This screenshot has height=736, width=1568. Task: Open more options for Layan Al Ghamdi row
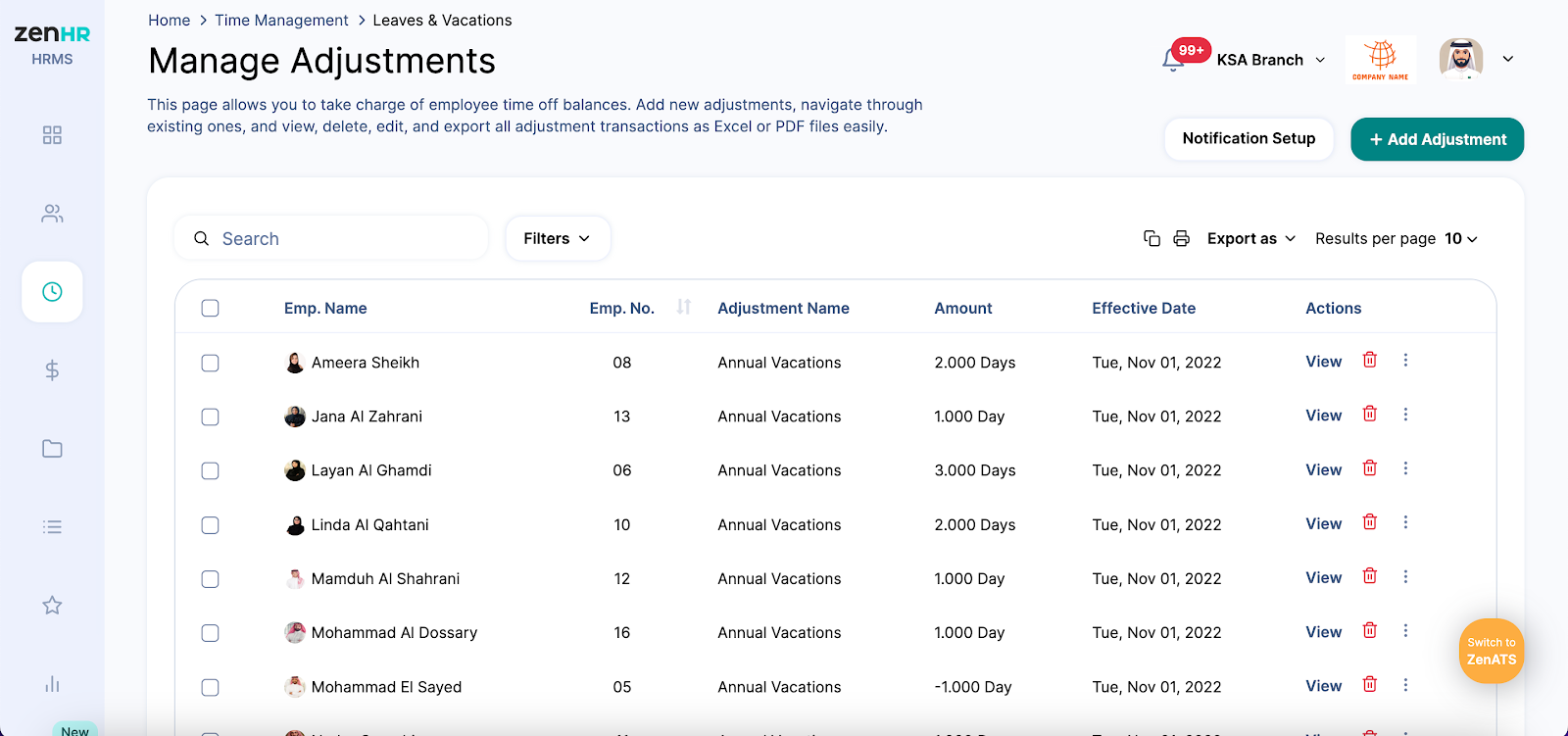click(1405, 467)
